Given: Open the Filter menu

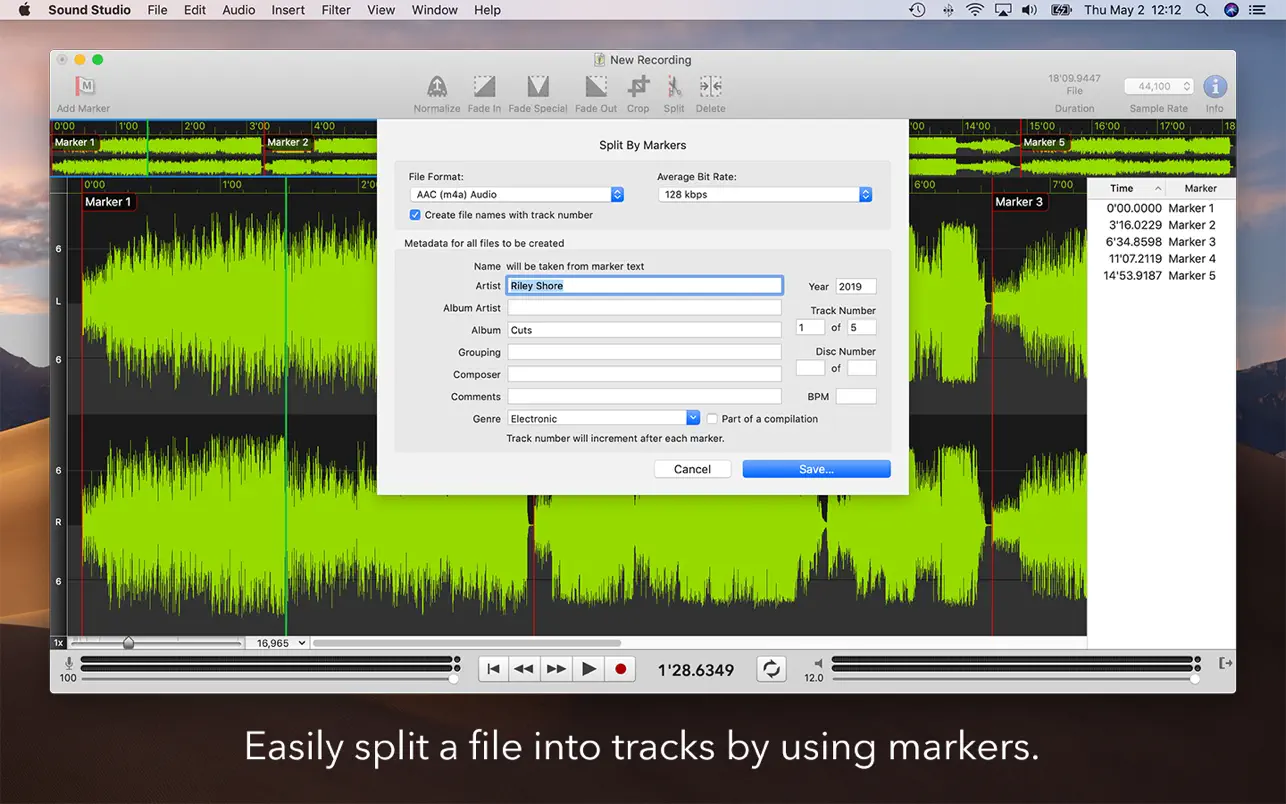Looking at the screenshot, I should click(x=336, y=10).
